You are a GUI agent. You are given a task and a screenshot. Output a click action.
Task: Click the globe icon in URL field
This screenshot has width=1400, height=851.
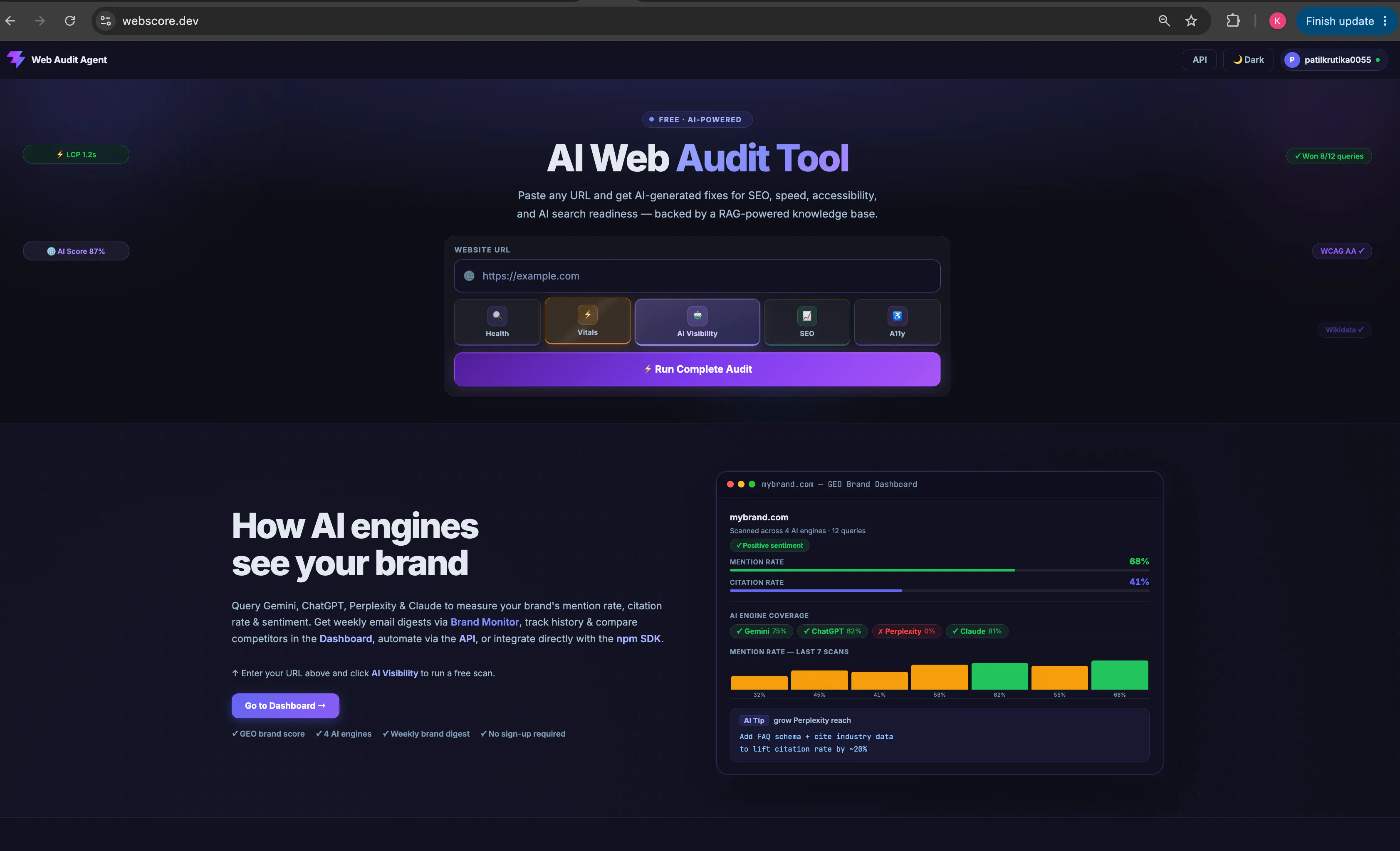(x=469, y=276)
